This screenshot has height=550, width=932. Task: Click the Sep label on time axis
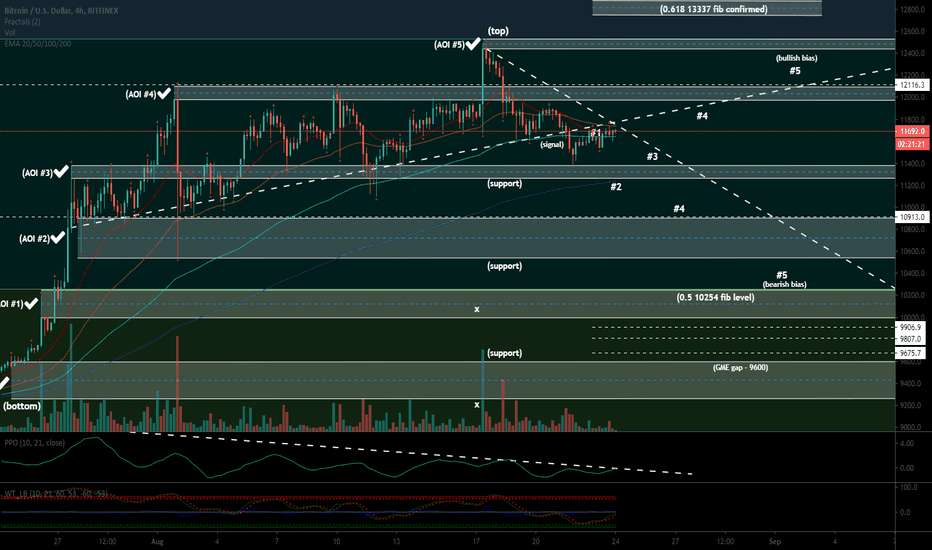(774, 542)
